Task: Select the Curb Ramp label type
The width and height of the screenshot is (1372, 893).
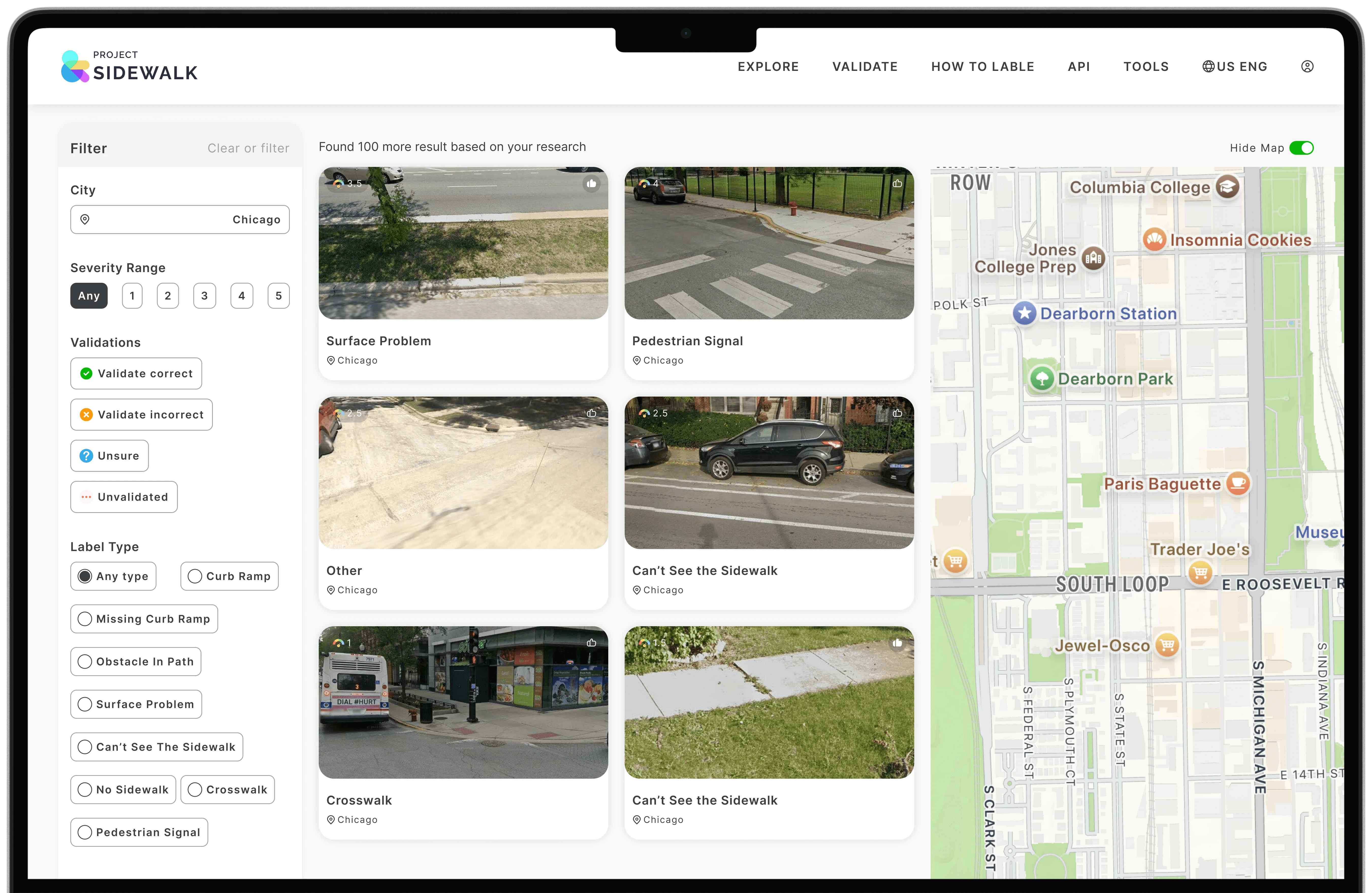Action: click(x=229, y=576)
